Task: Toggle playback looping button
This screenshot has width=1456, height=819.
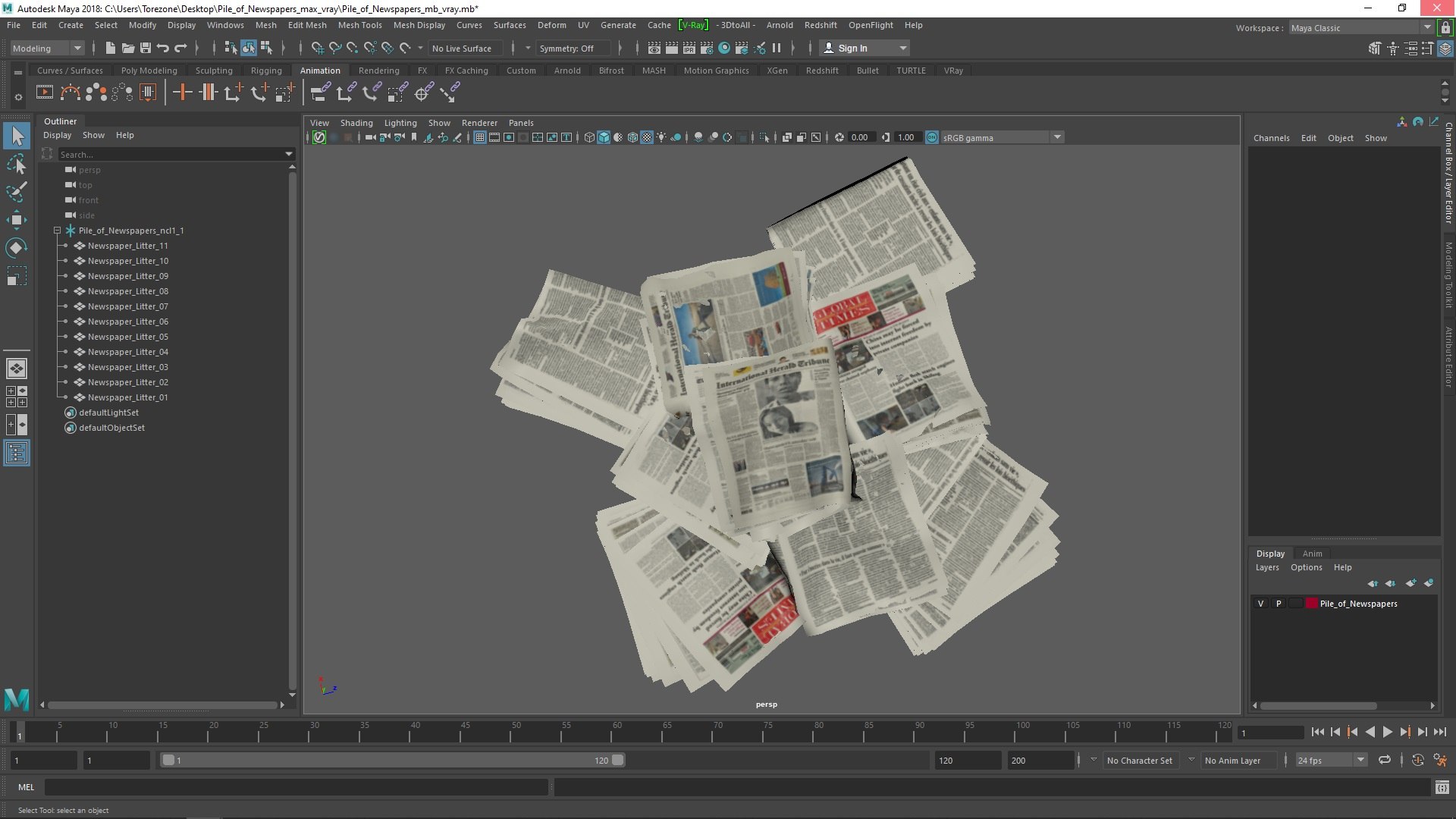Action: [1385, 760]
